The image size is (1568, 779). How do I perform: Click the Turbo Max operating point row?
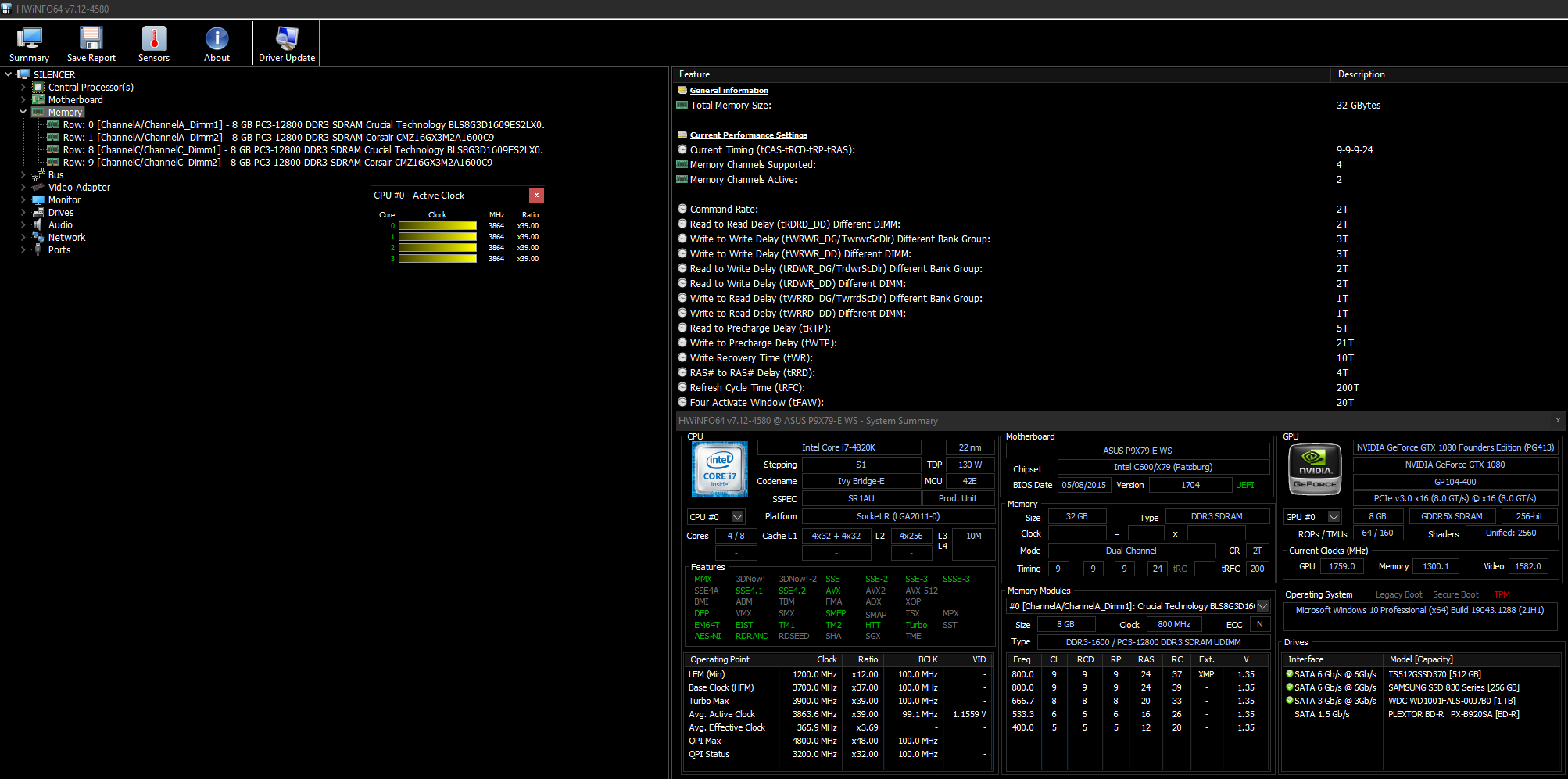[838, 701]
